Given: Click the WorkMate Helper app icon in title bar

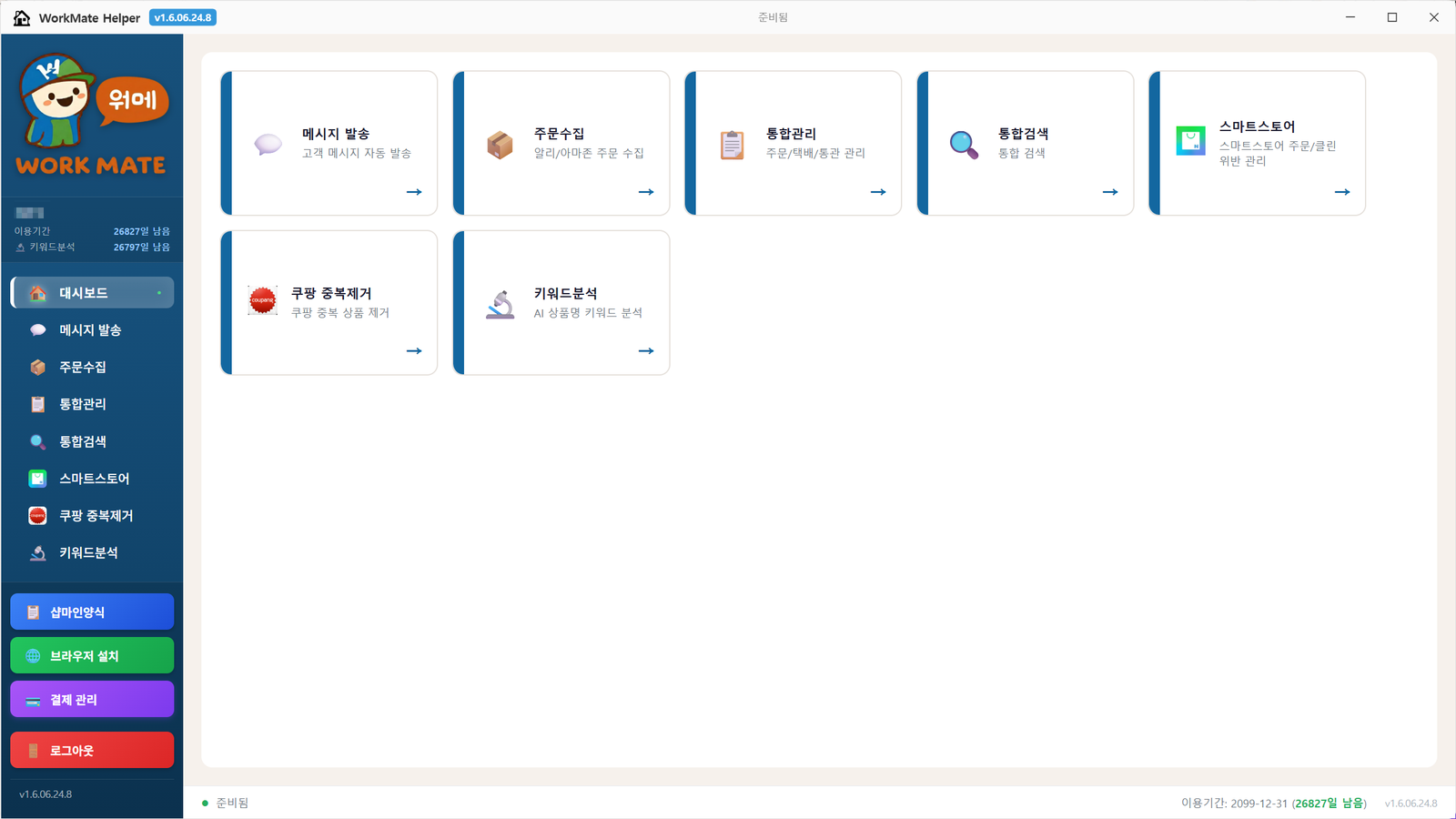Looking at the screenshot, I should click(21, 17).
